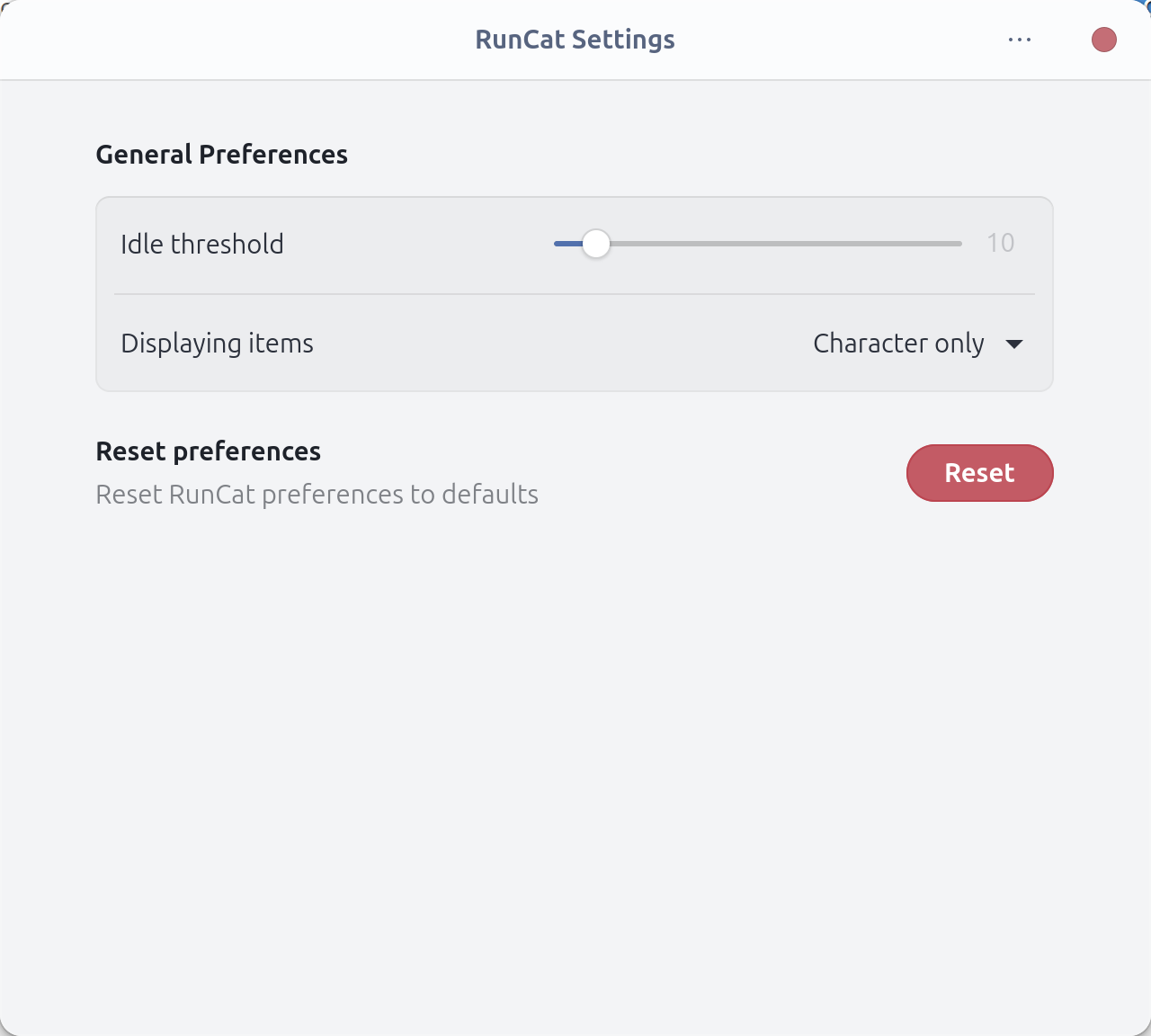Click the blank area below Reset preferences
Image resolution: width=1151 pixels, height=1036 pixels.
575,764
